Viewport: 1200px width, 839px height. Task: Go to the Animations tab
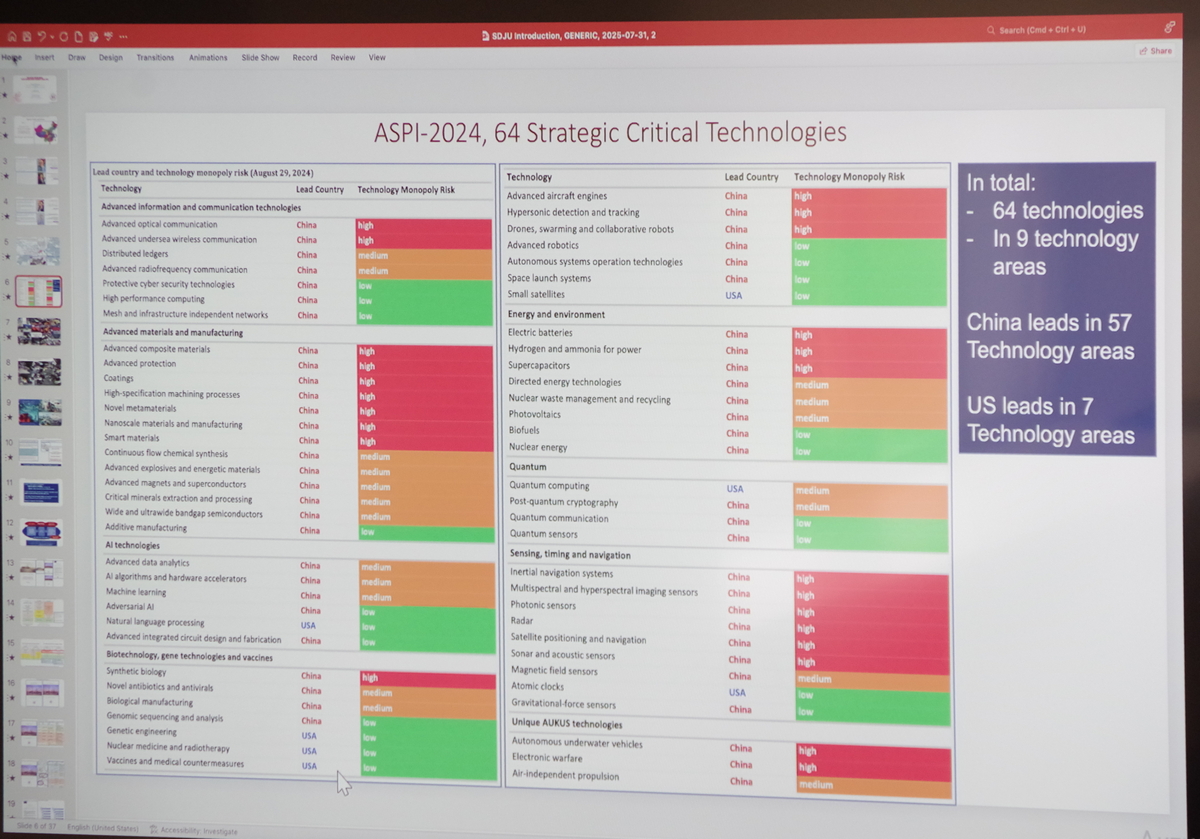pos(208,57)
